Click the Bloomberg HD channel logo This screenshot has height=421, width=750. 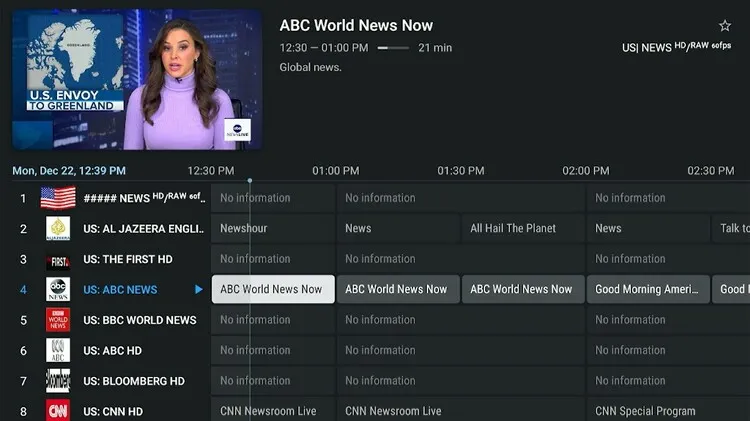click(x=58, y=381)
